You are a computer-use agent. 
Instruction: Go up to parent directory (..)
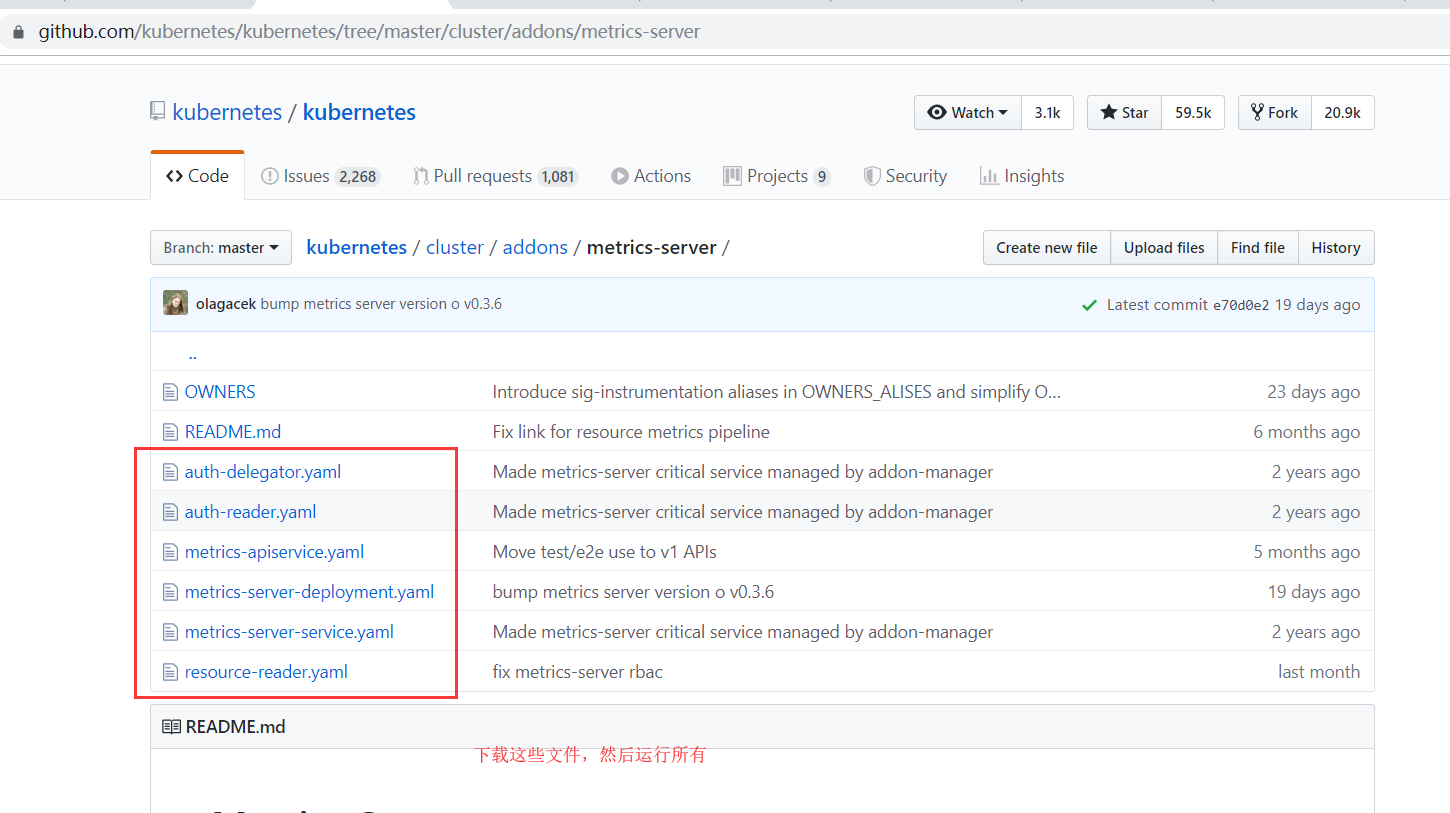coord(192,354)
